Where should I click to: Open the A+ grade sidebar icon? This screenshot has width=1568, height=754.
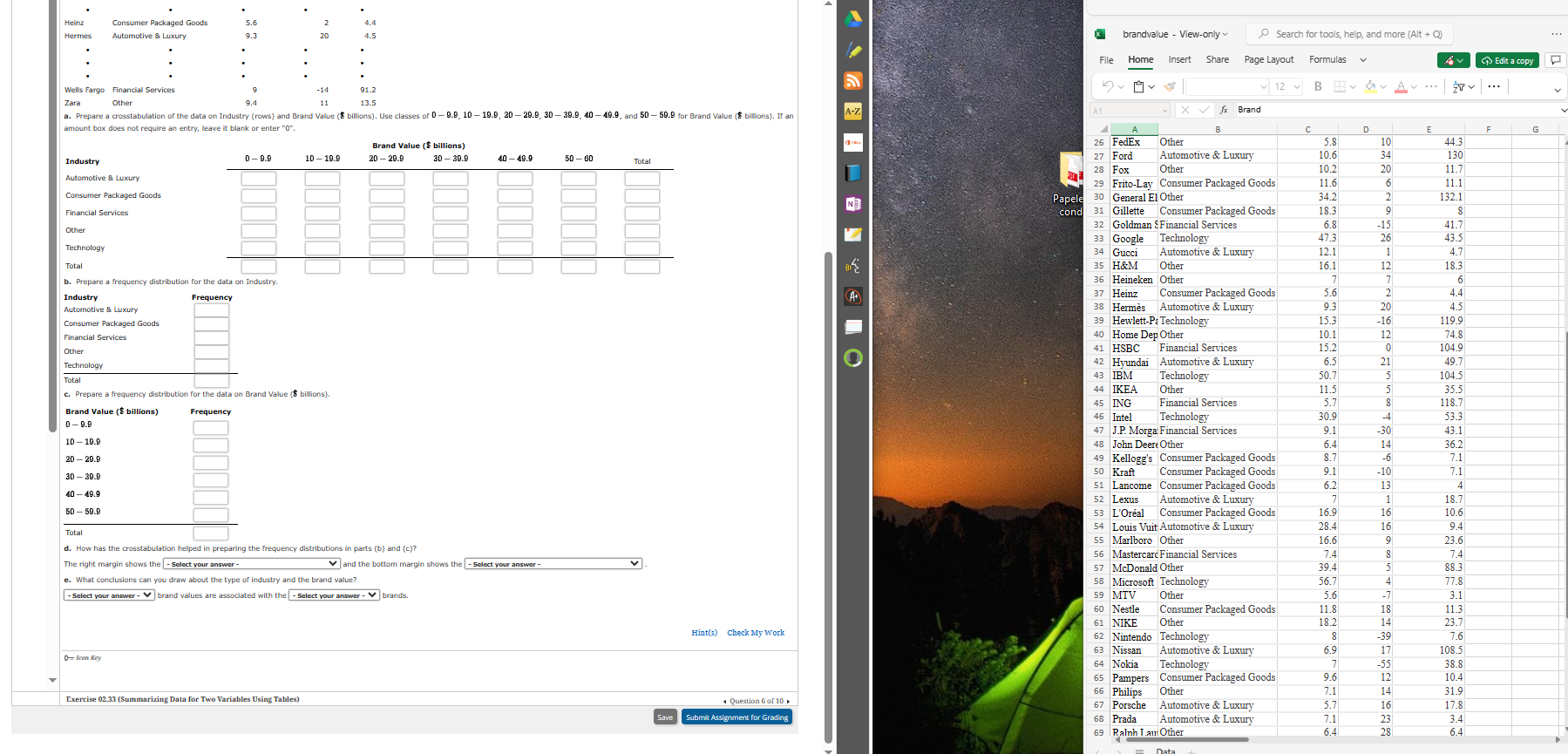tap(853, 296)
